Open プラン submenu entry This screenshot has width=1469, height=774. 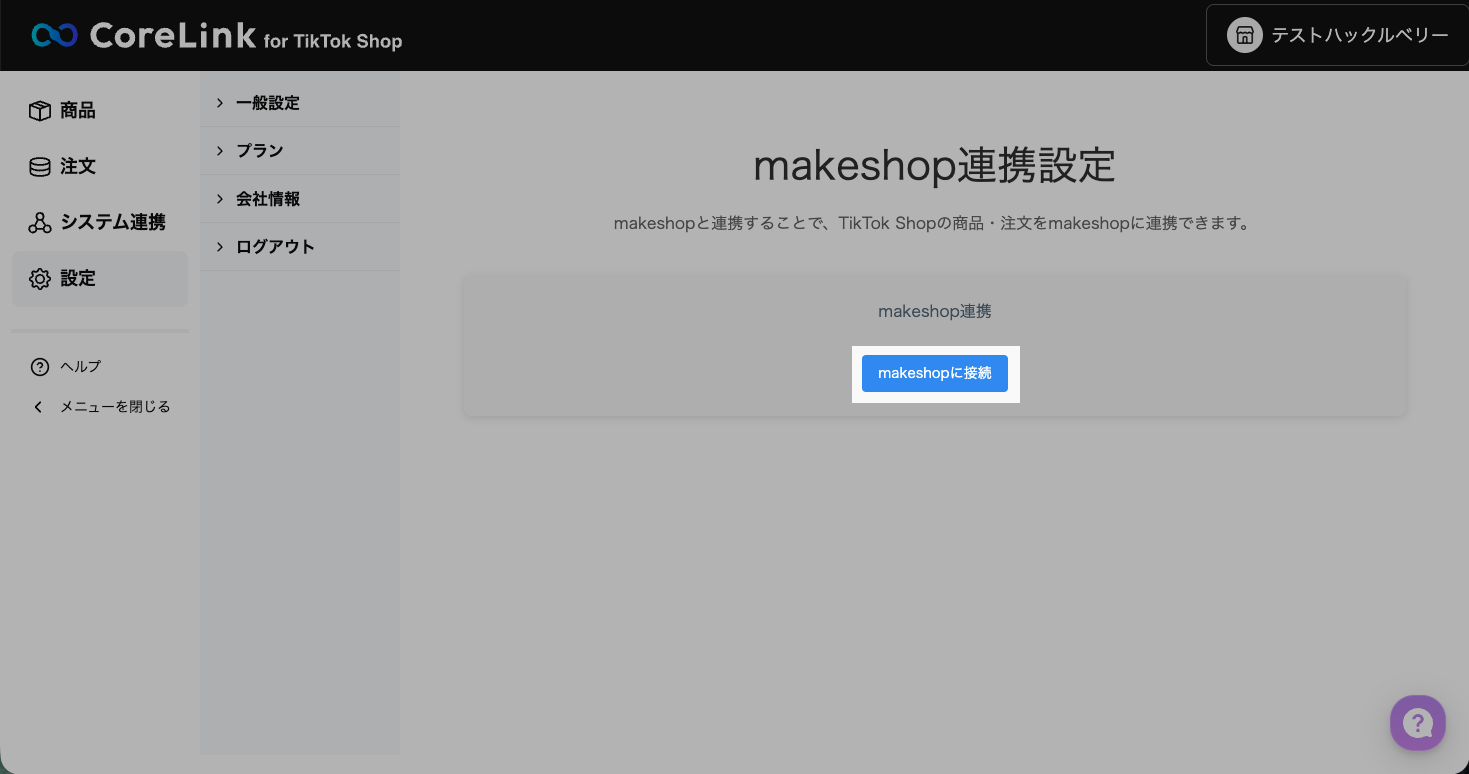(x=300, y=151)
